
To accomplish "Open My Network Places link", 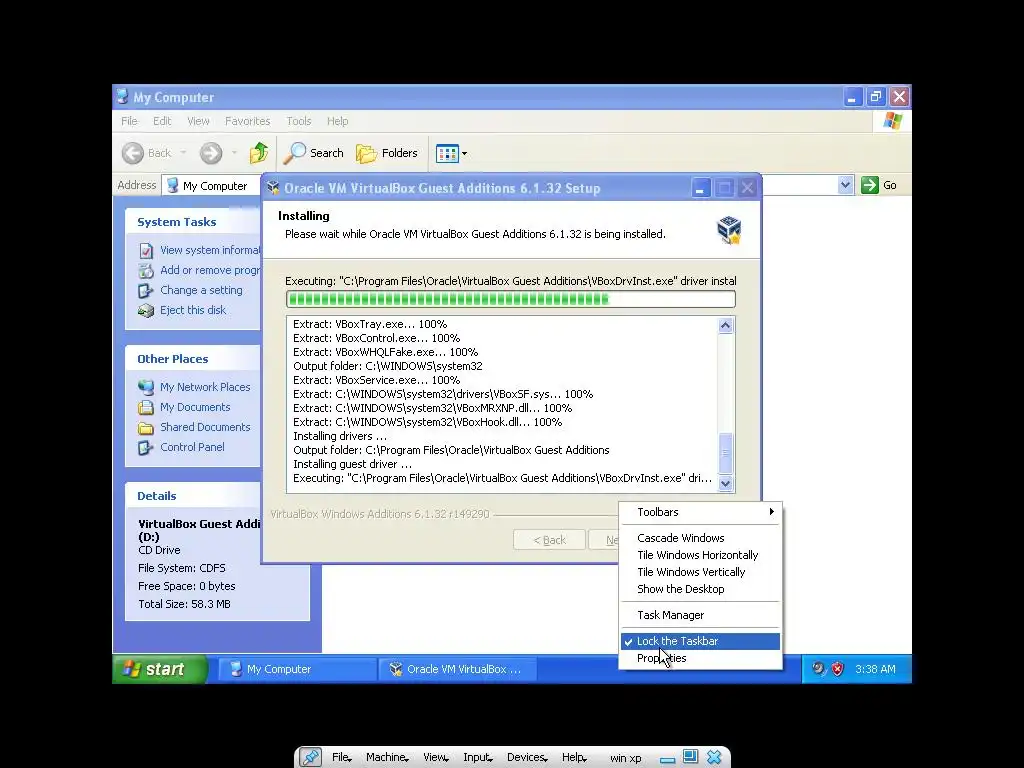I will 205,387.
